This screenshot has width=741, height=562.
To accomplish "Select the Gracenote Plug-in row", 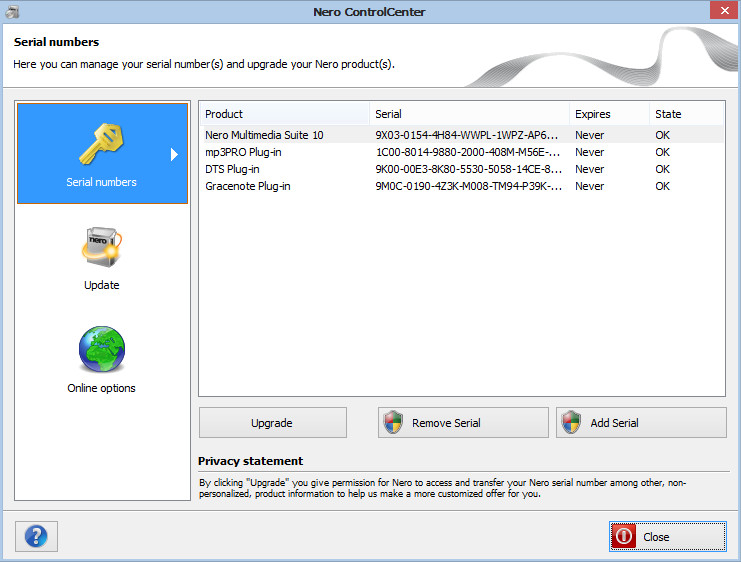I will point(462,186).
